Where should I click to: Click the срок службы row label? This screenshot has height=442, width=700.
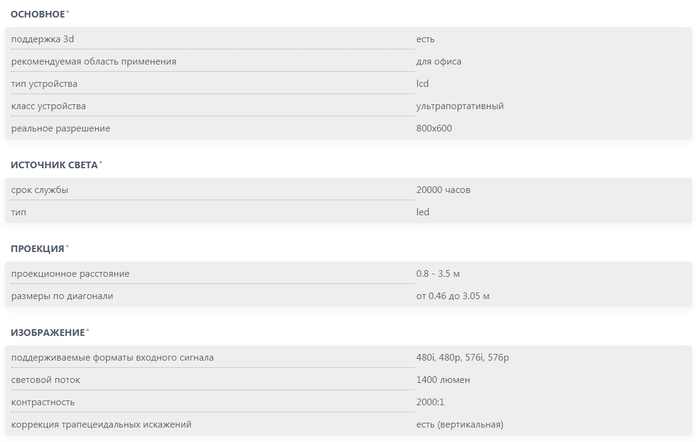point(40,190)
